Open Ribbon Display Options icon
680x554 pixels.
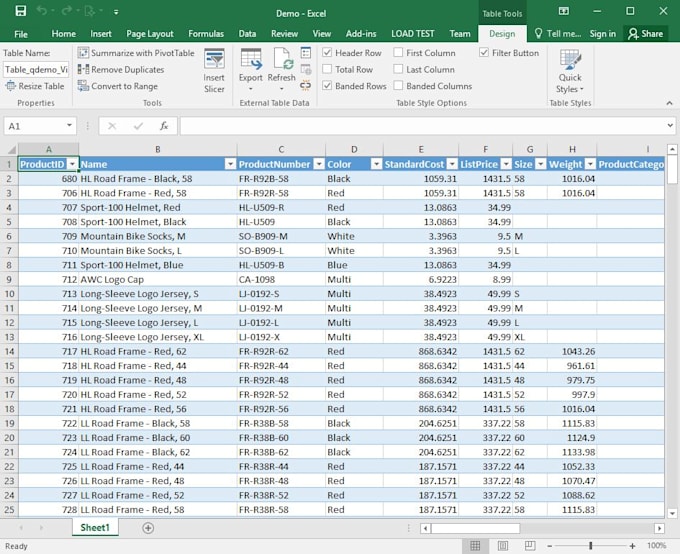[x=564, y=11]
